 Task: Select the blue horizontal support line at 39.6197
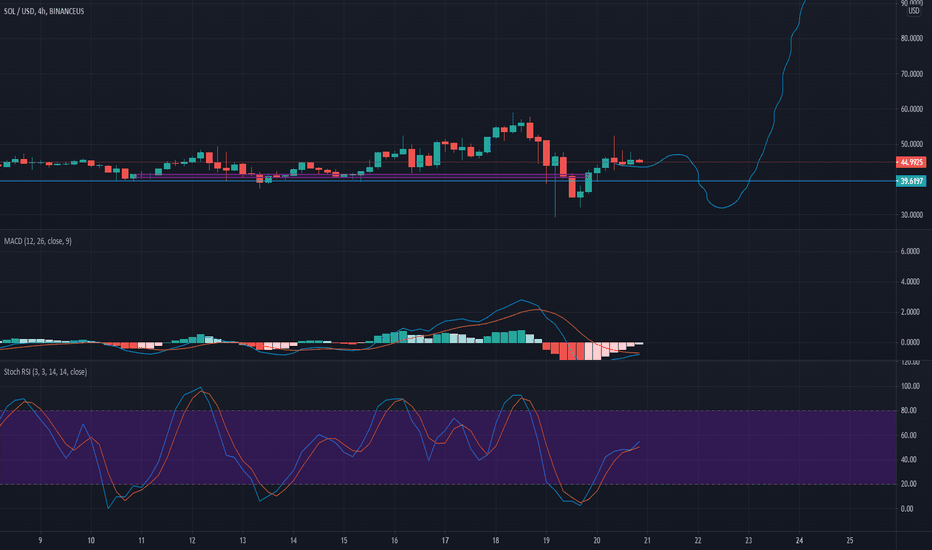tap(448, 181)
